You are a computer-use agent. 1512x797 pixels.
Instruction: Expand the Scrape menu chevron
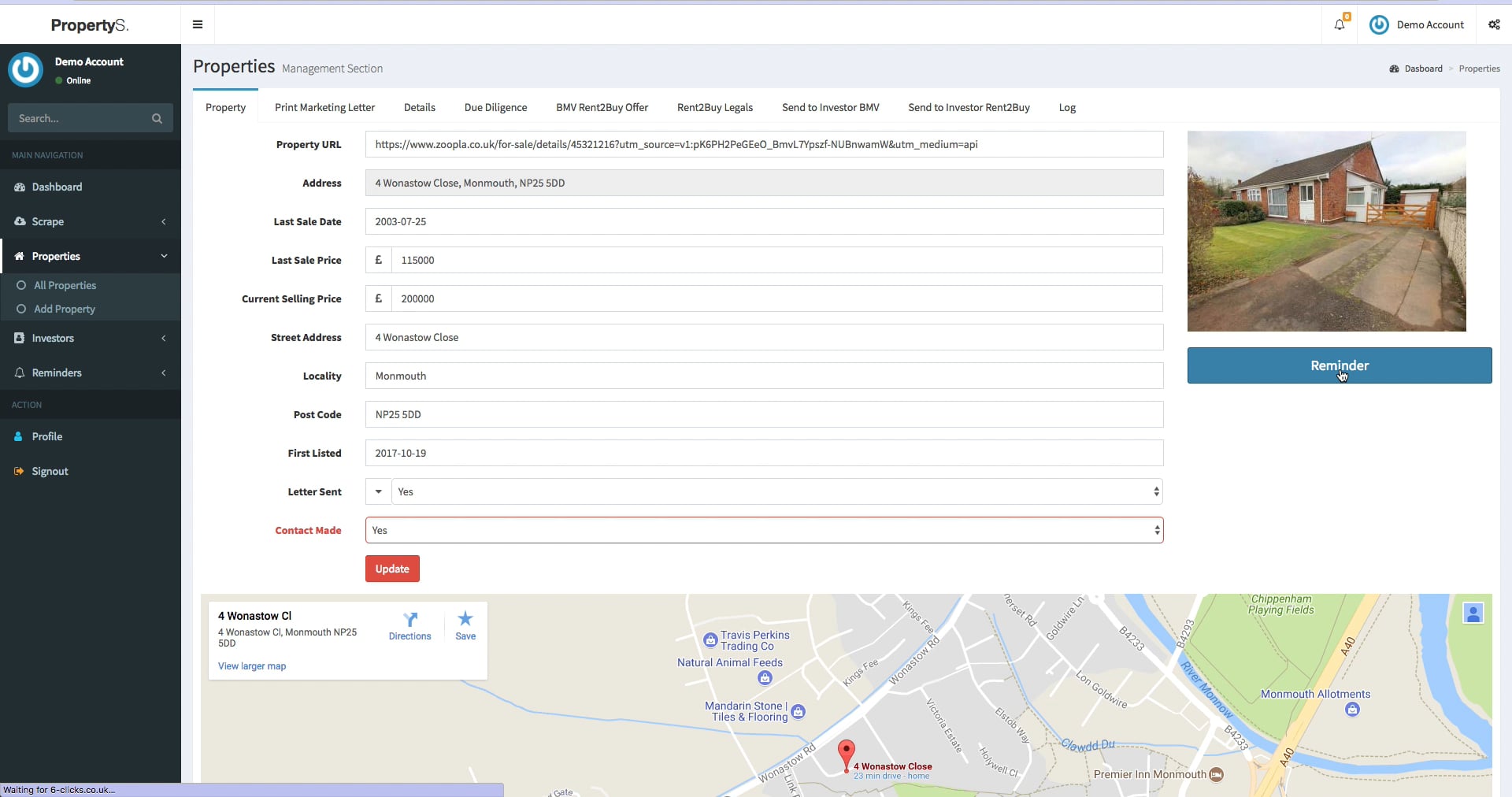tap(164, 221)
